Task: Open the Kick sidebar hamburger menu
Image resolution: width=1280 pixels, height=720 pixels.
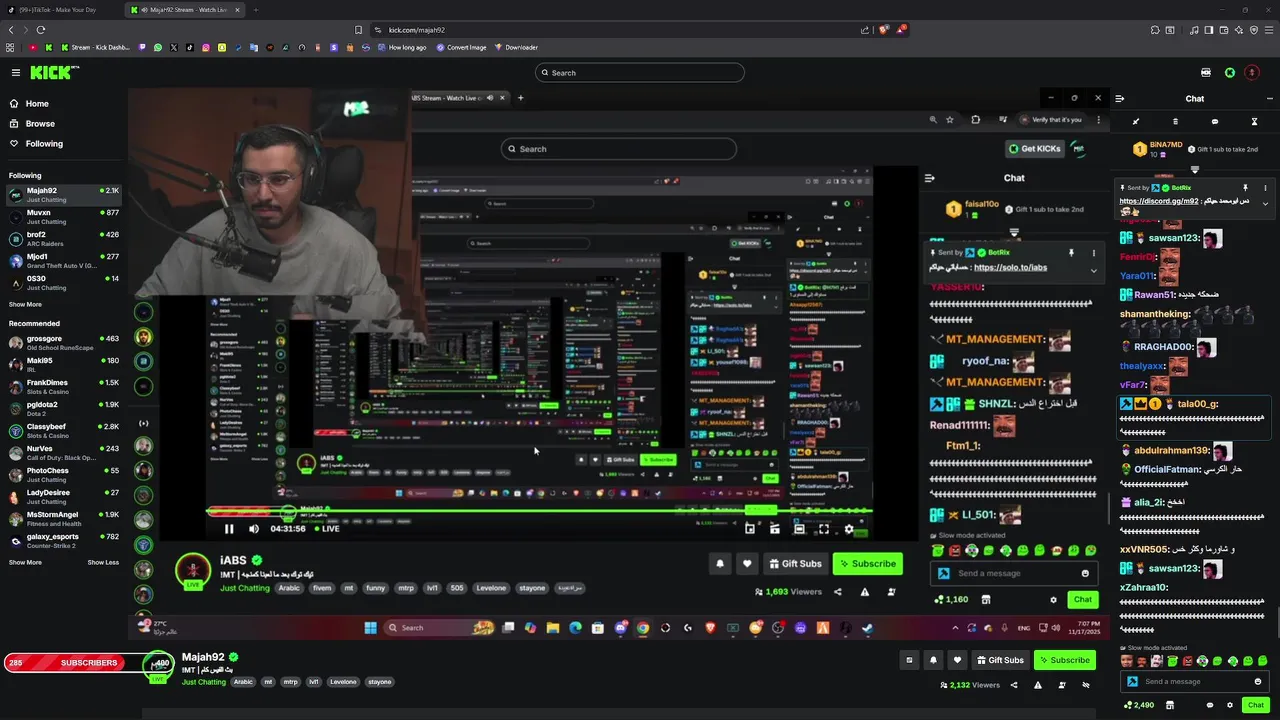Action: [x=16, y=72]
